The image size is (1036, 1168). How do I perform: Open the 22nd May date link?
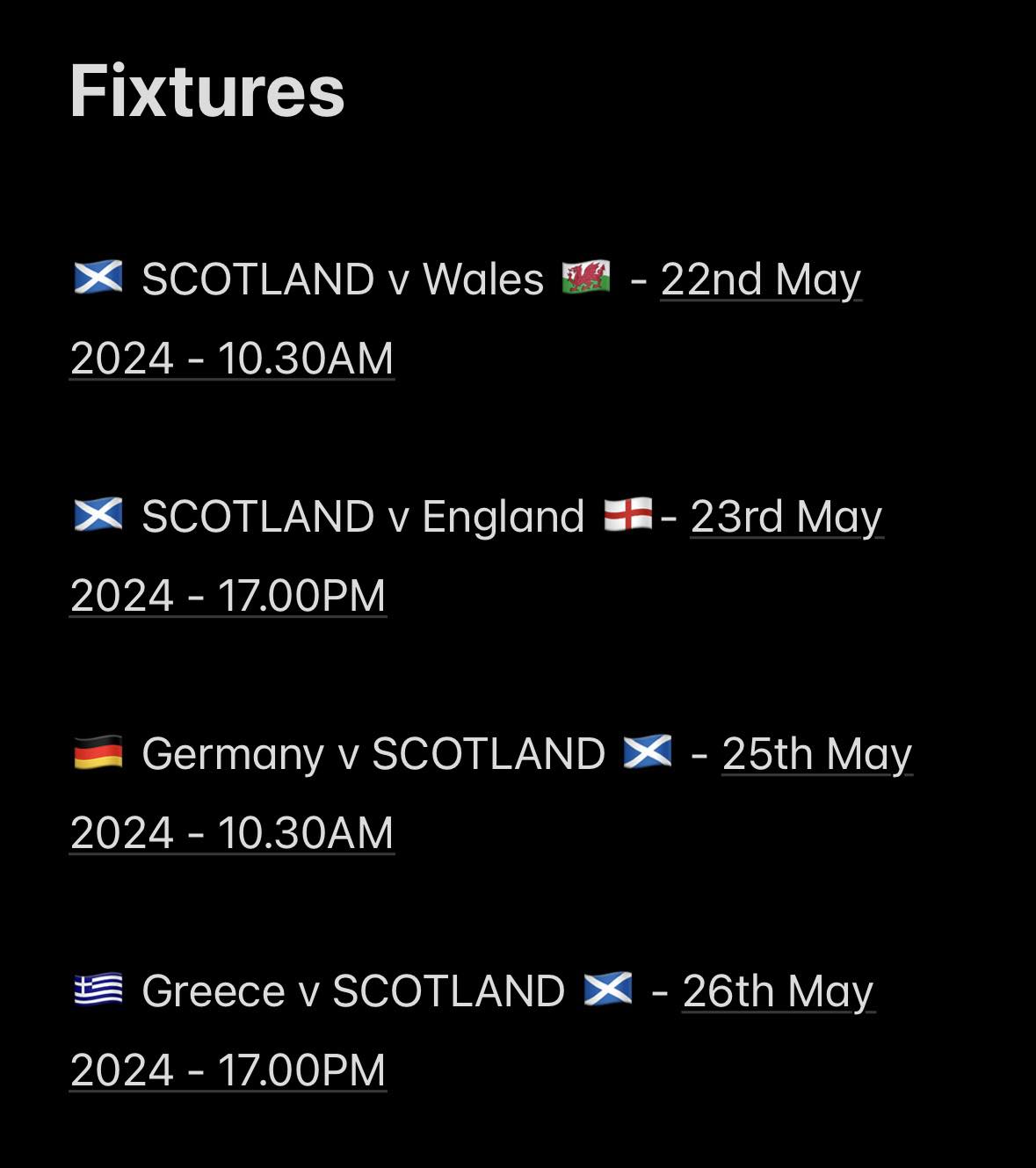coord(761,280)
